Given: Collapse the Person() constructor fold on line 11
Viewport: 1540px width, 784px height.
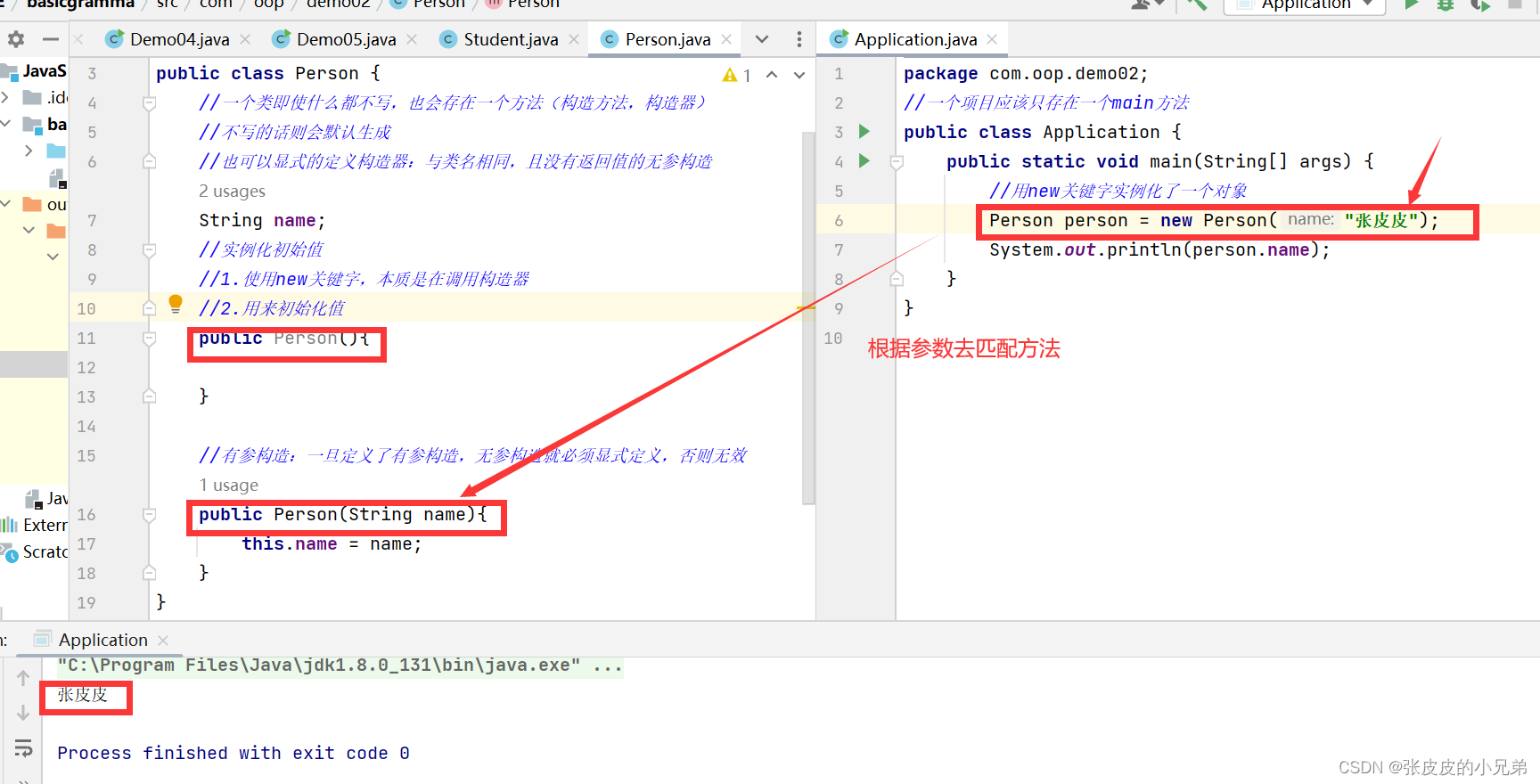Looking at the screenshot, I should (150, 339).
